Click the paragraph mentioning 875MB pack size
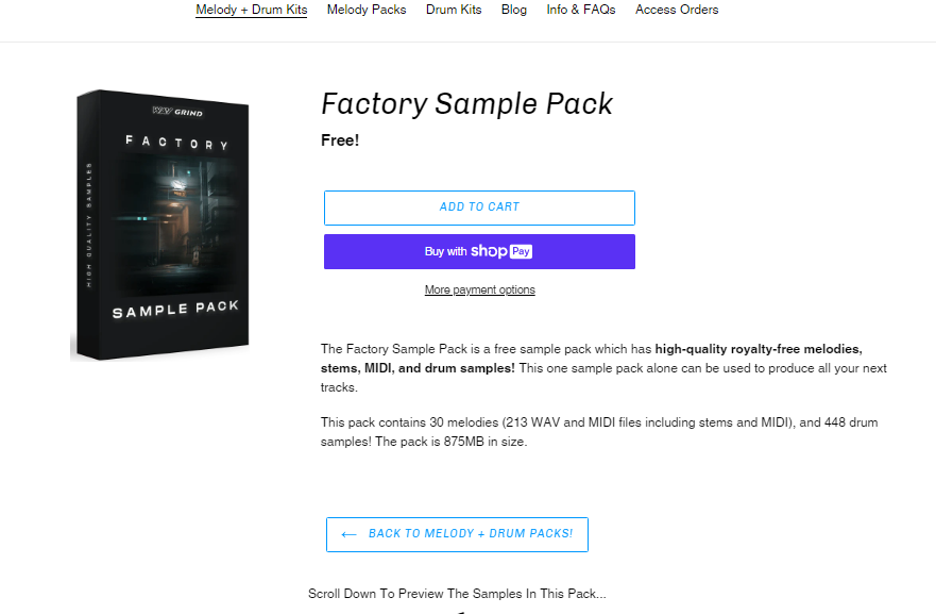 599,432
